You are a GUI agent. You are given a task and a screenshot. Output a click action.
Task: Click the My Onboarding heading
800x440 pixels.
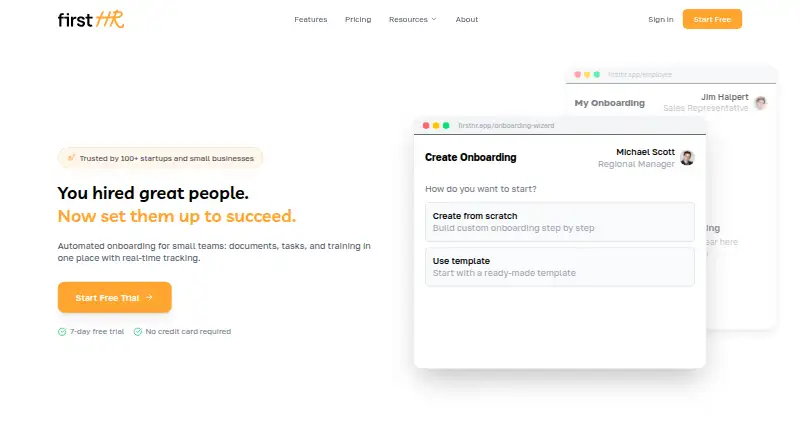[x=610, y=103]
